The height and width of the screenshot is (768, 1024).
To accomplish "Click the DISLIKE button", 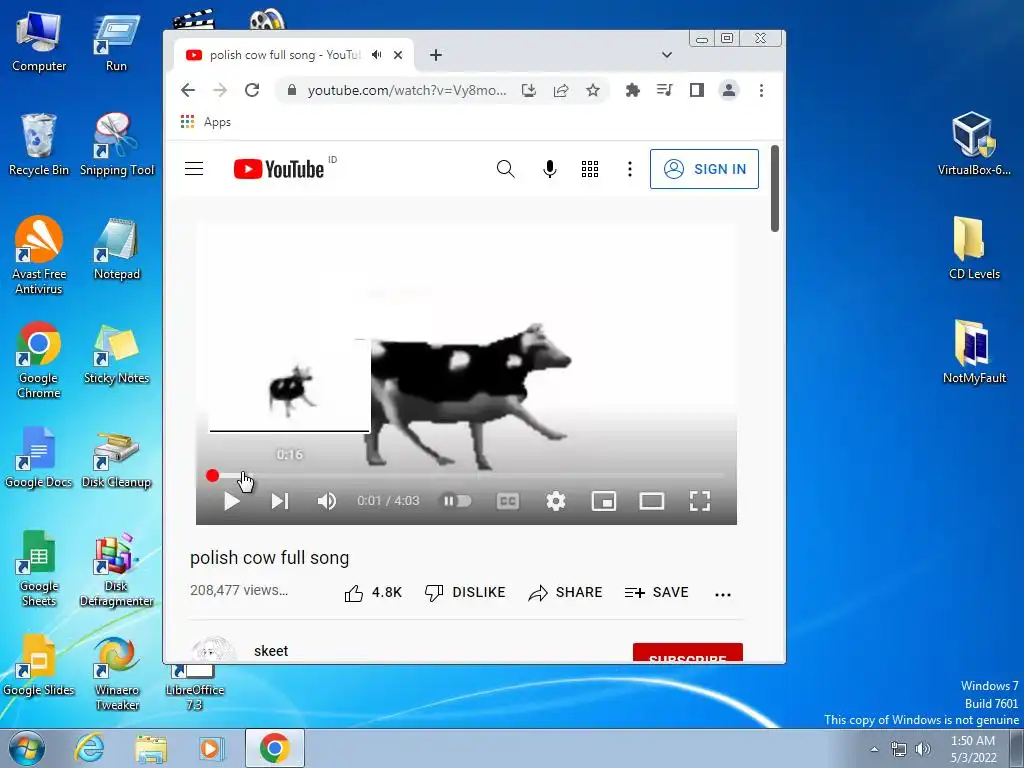I will coord(465,592).
